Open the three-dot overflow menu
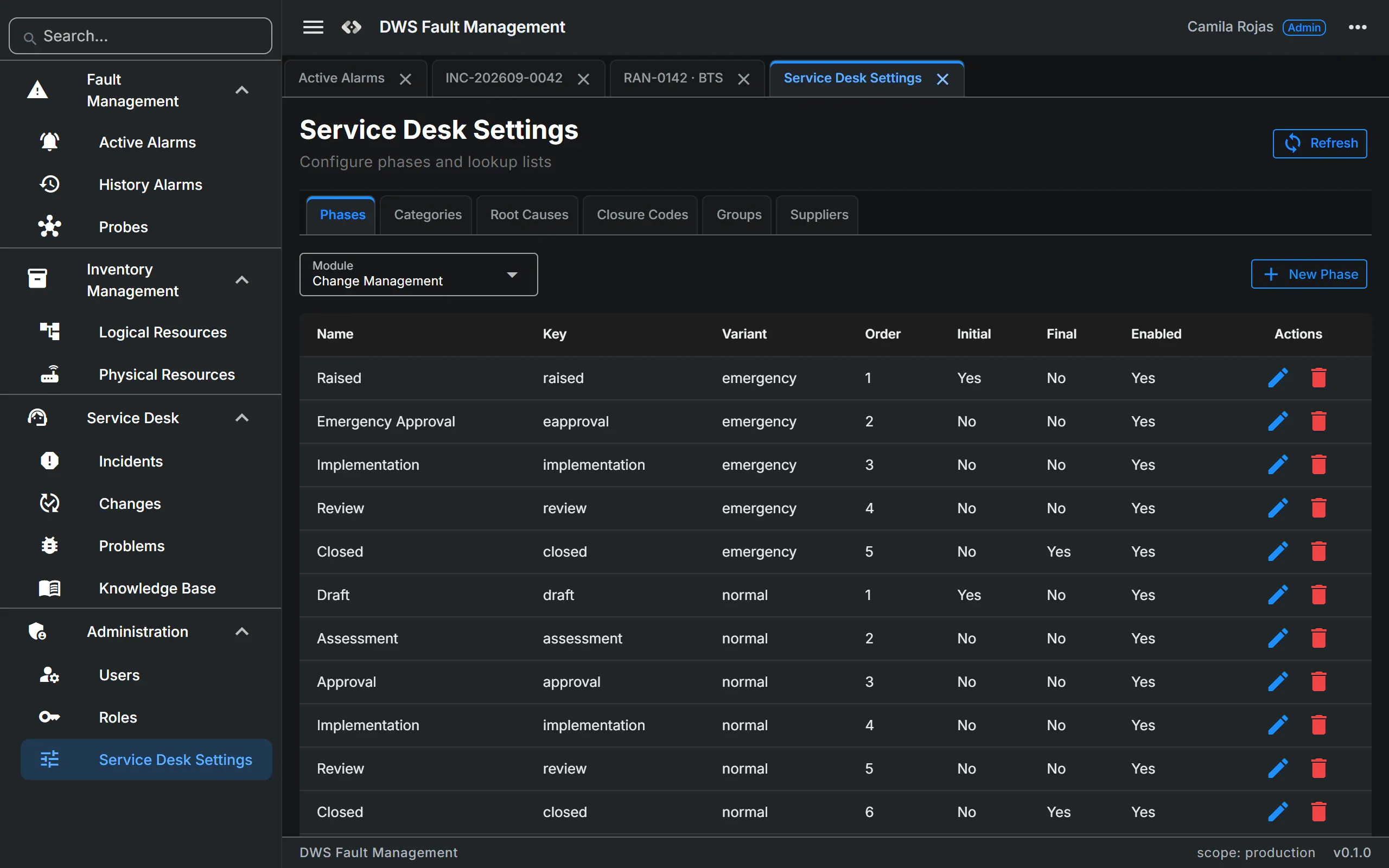Image resolution: width=1389 pixels, height=868 pixels. 1358,27
